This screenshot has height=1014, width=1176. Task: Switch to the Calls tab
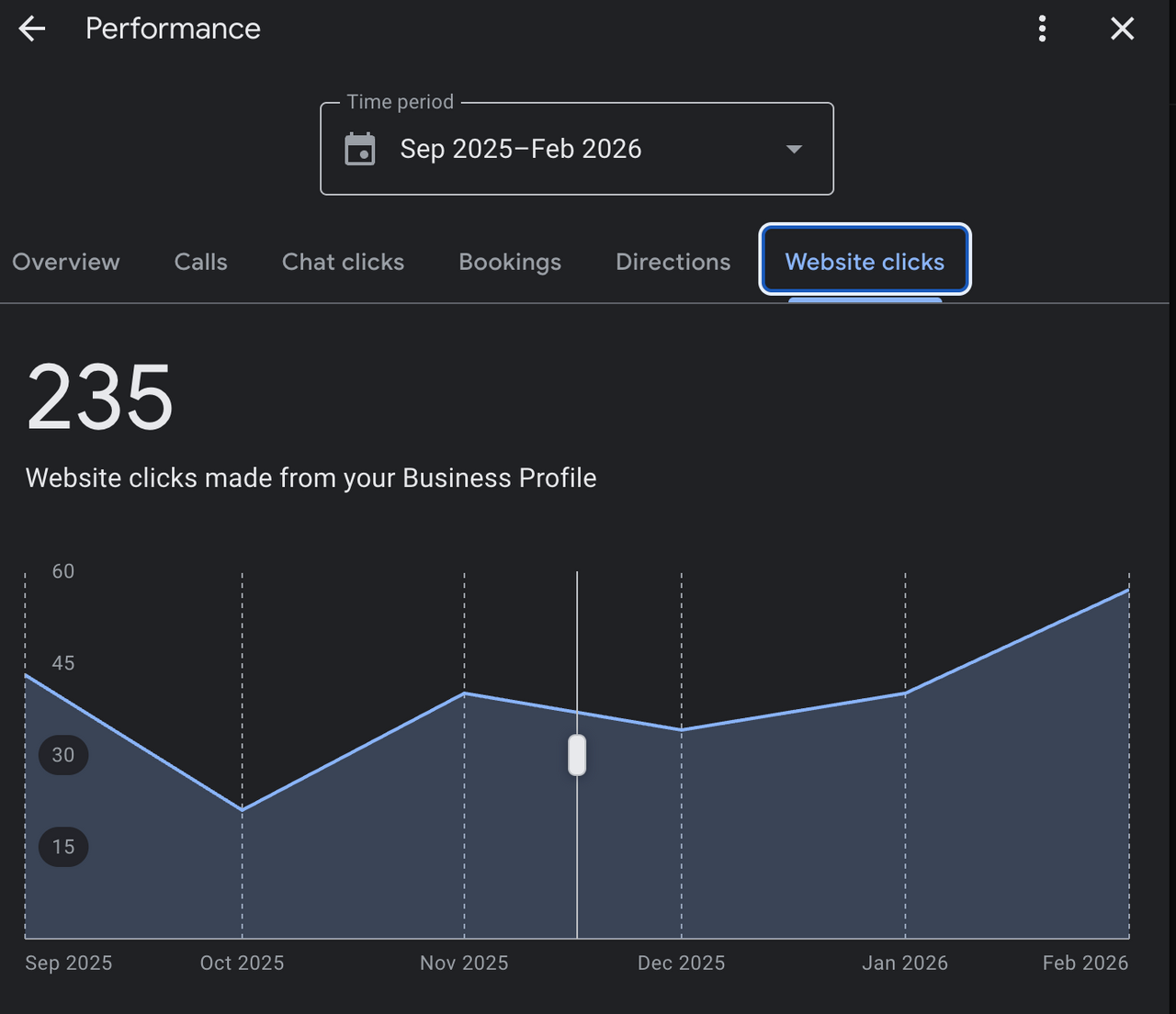(x=201, y=262)
